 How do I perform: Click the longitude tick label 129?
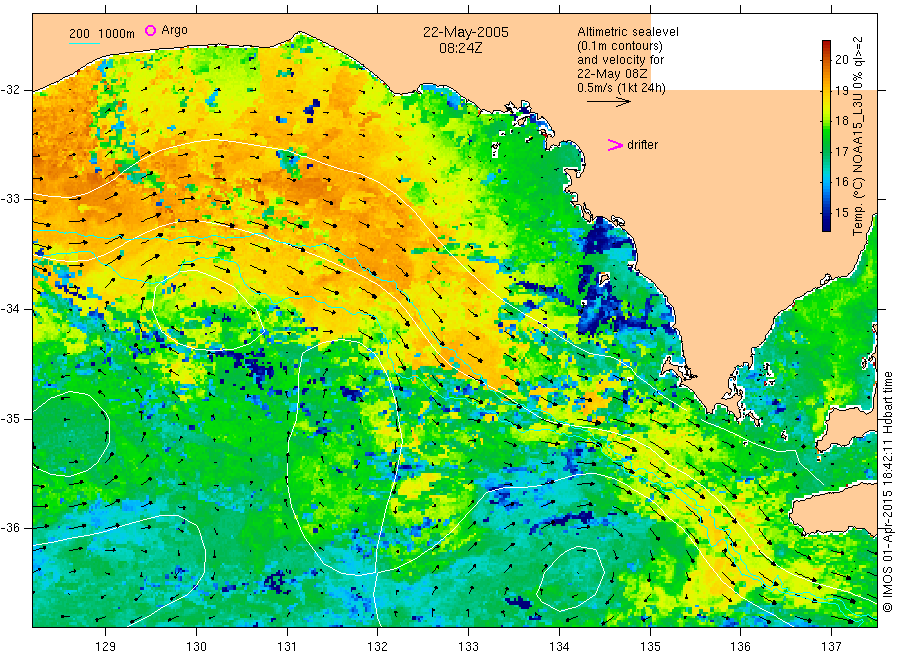click(x=106, y=647)
